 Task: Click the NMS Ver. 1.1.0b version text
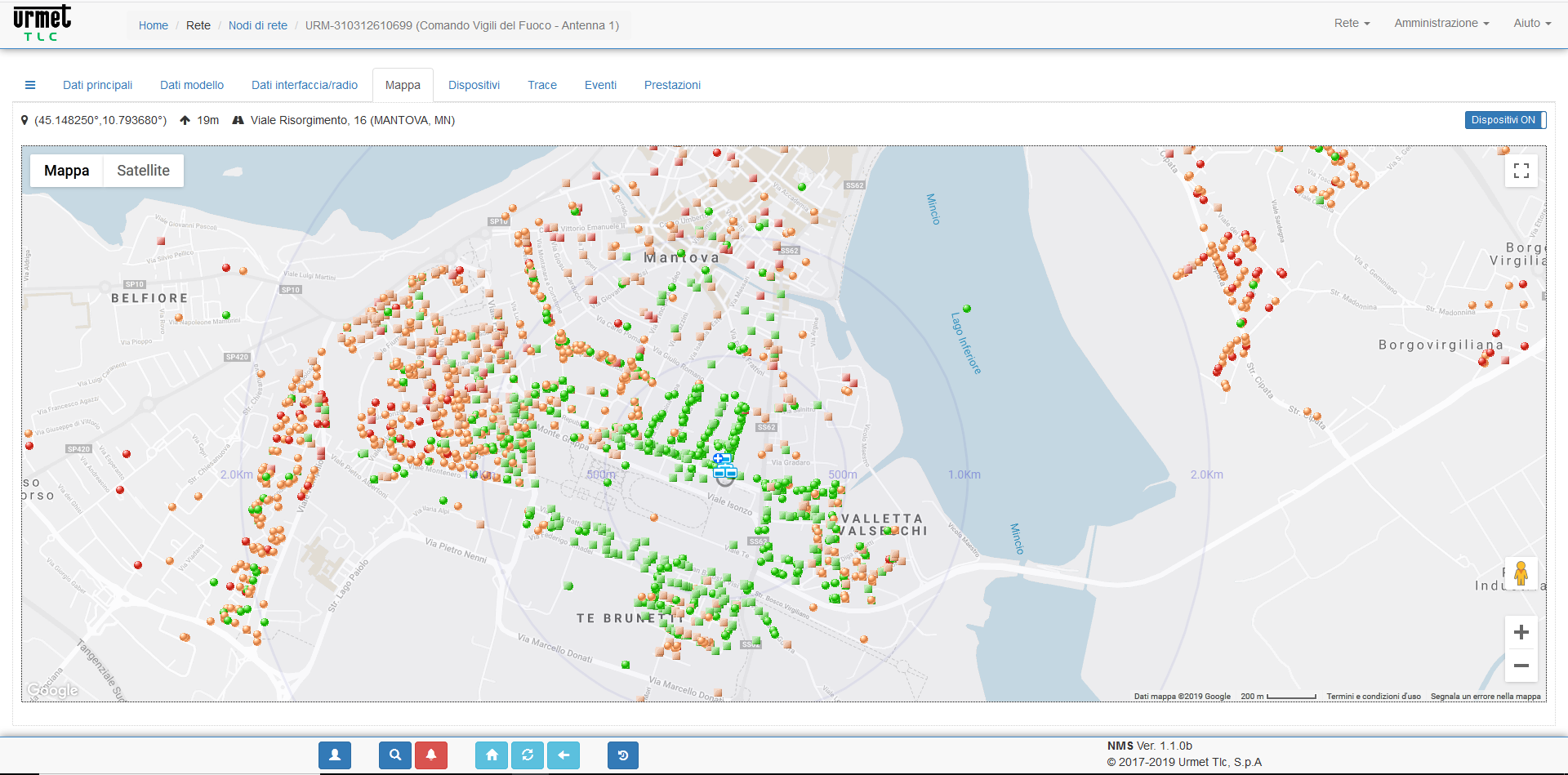point(1150,746)
